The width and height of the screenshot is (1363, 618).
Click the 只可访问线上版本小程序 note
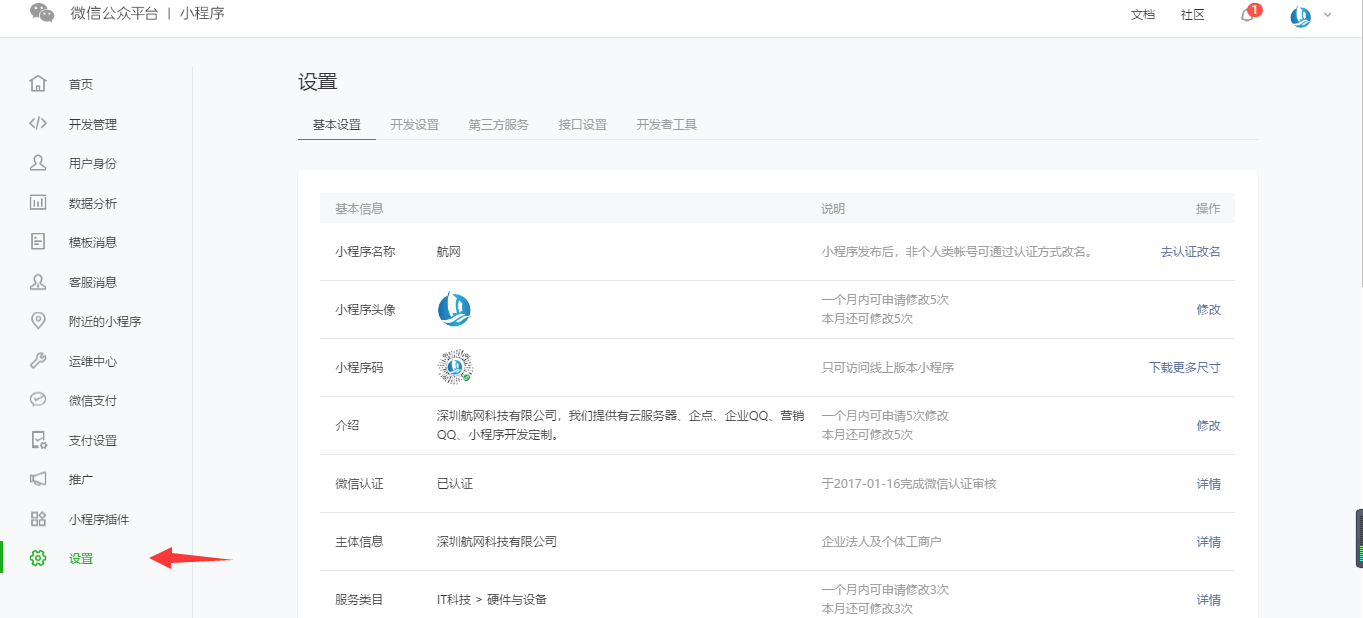point(888,368)
